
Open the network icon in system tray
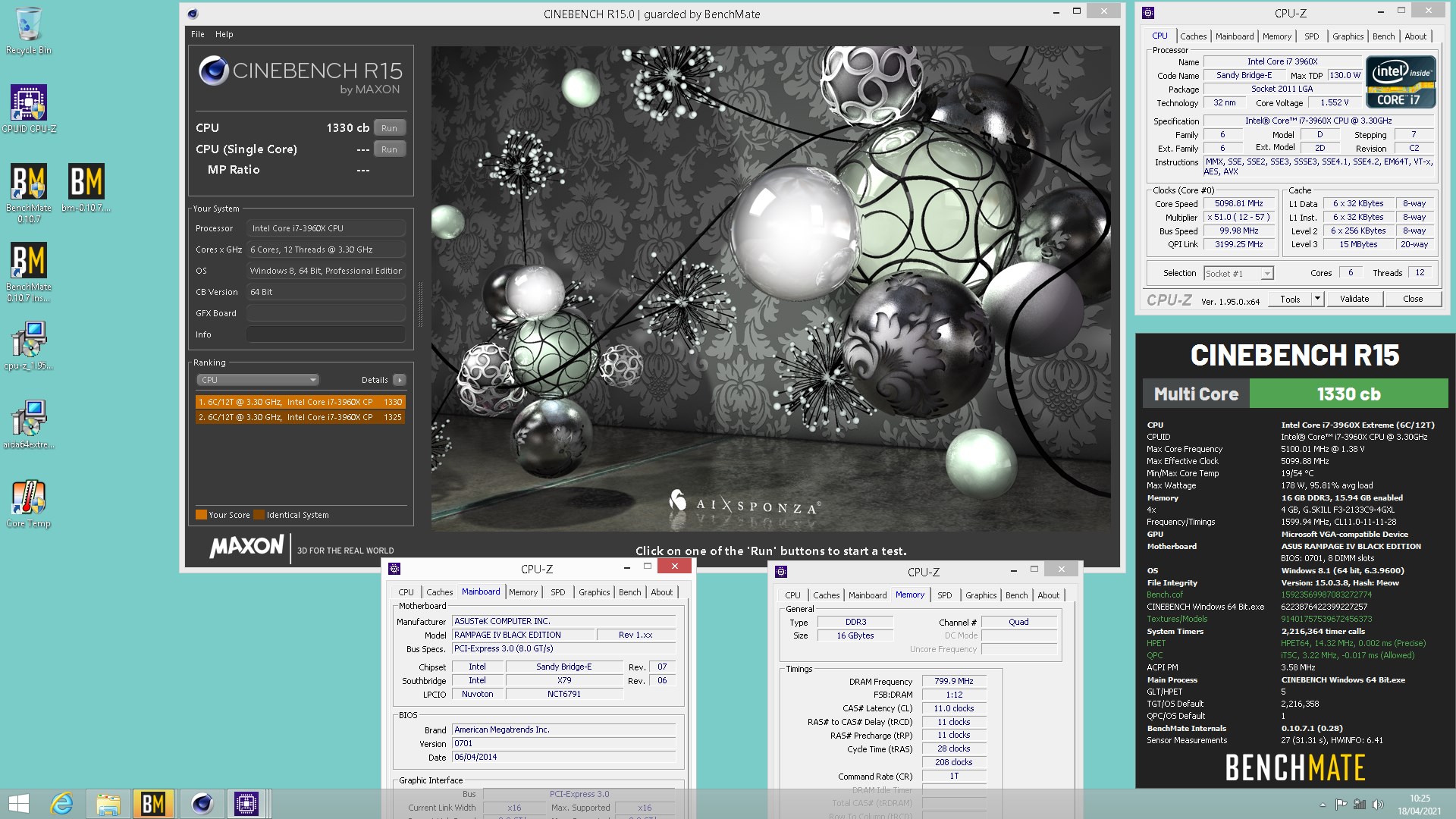tap(1360, 805)
